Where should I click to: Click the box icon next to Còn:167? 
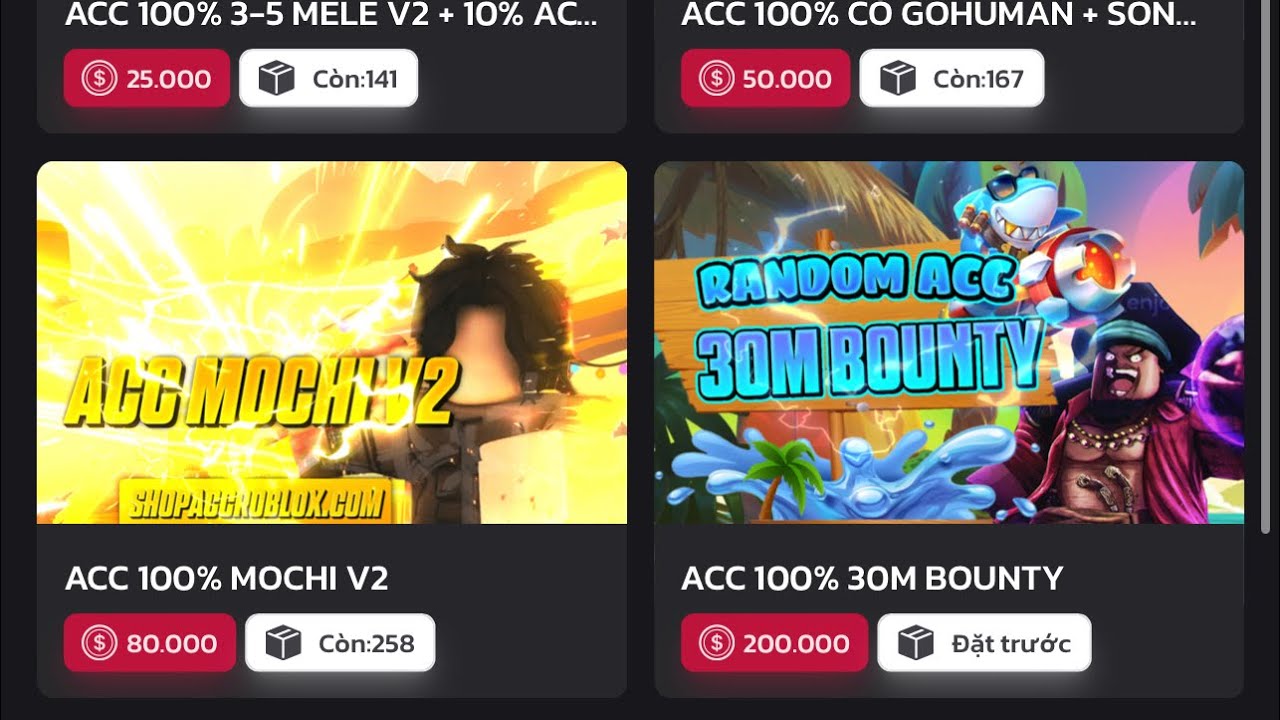tap(898, 78)
